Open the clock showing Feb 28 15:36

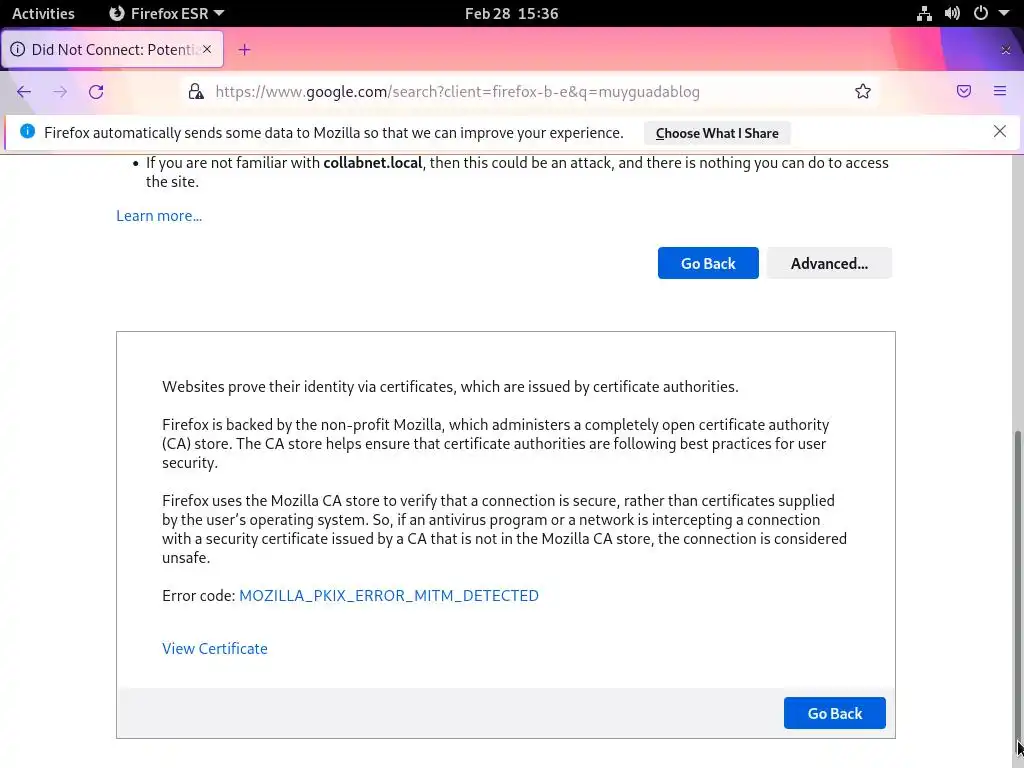pyautogui.click(x=511, y=13)
